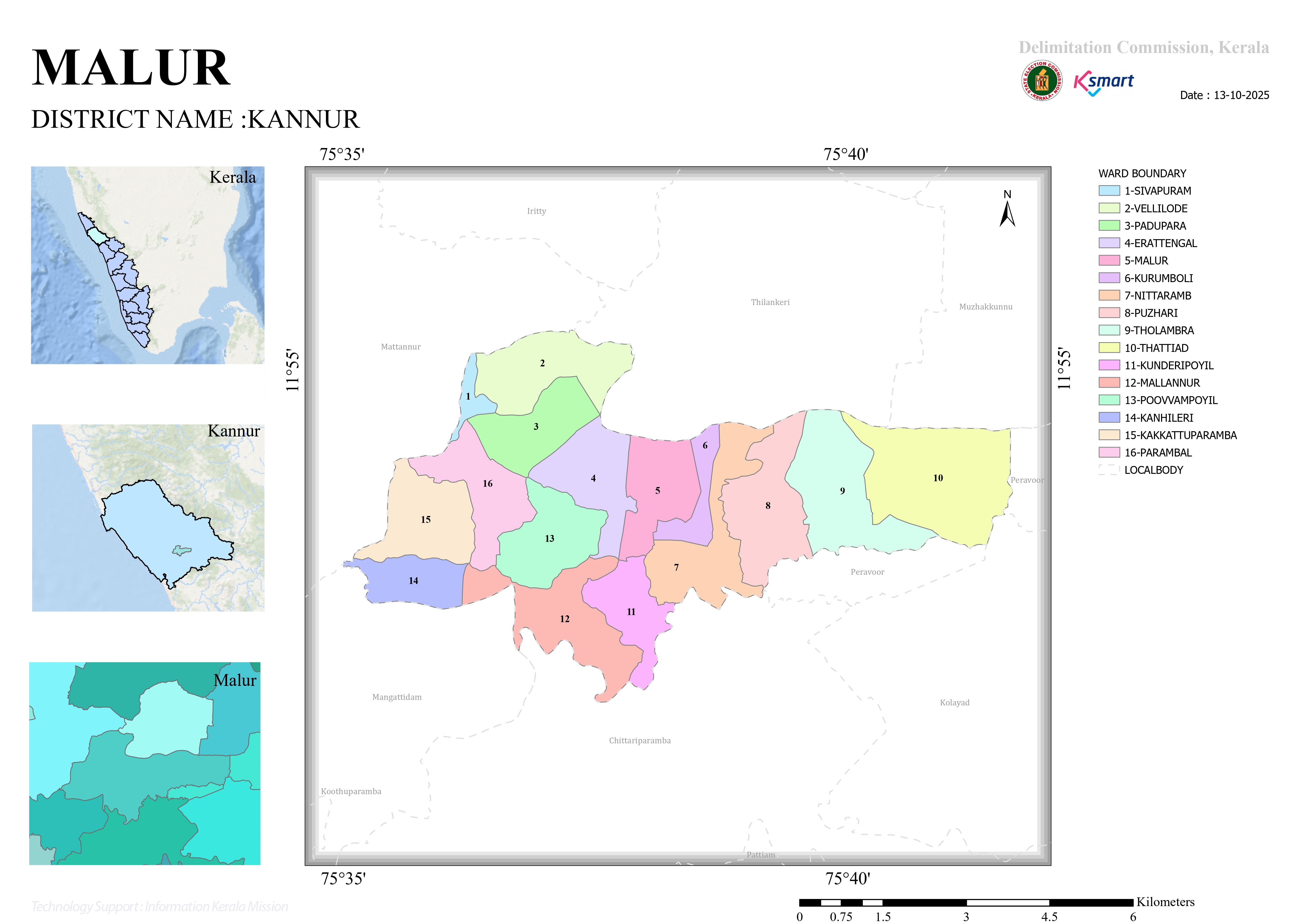Click the LOCALBODY dashed legend symbol
Screen dimensions: 1307x924
[1109, 470]
